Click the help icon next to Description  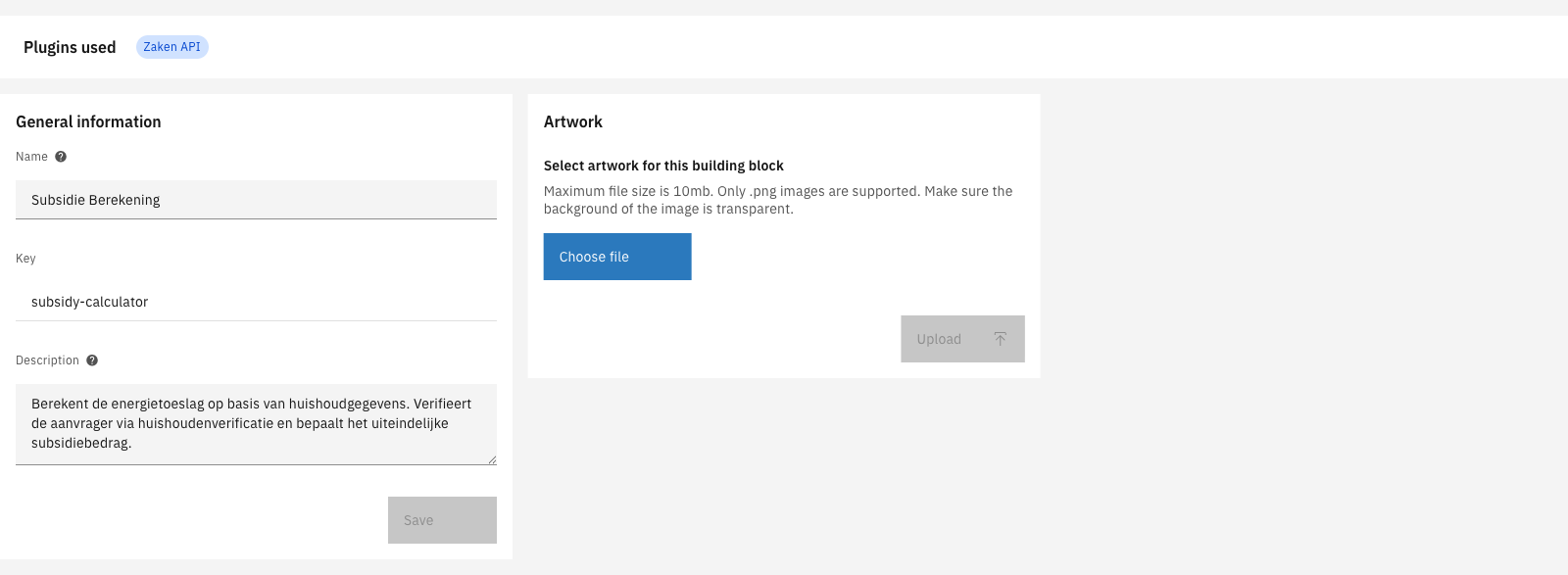[x=92, y=360]
